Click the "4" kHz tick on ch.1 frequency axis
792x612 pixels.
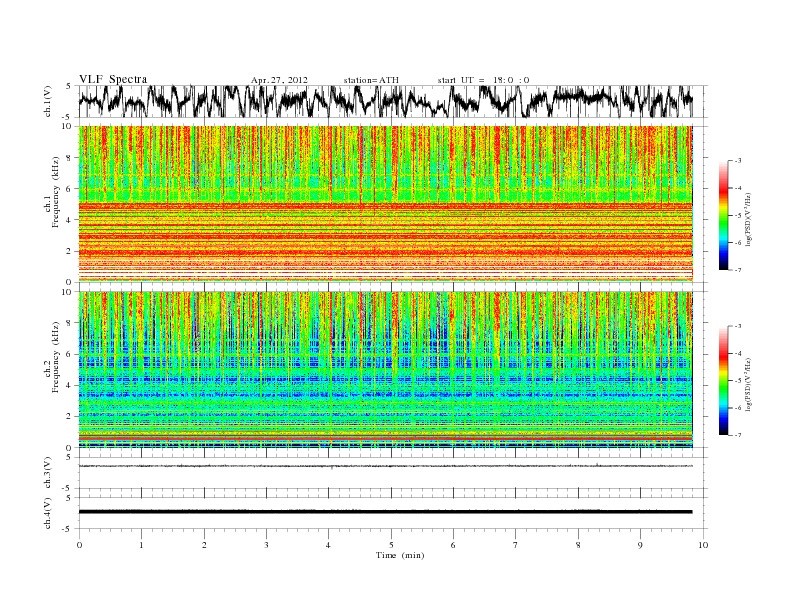click(x=69, y=220)
